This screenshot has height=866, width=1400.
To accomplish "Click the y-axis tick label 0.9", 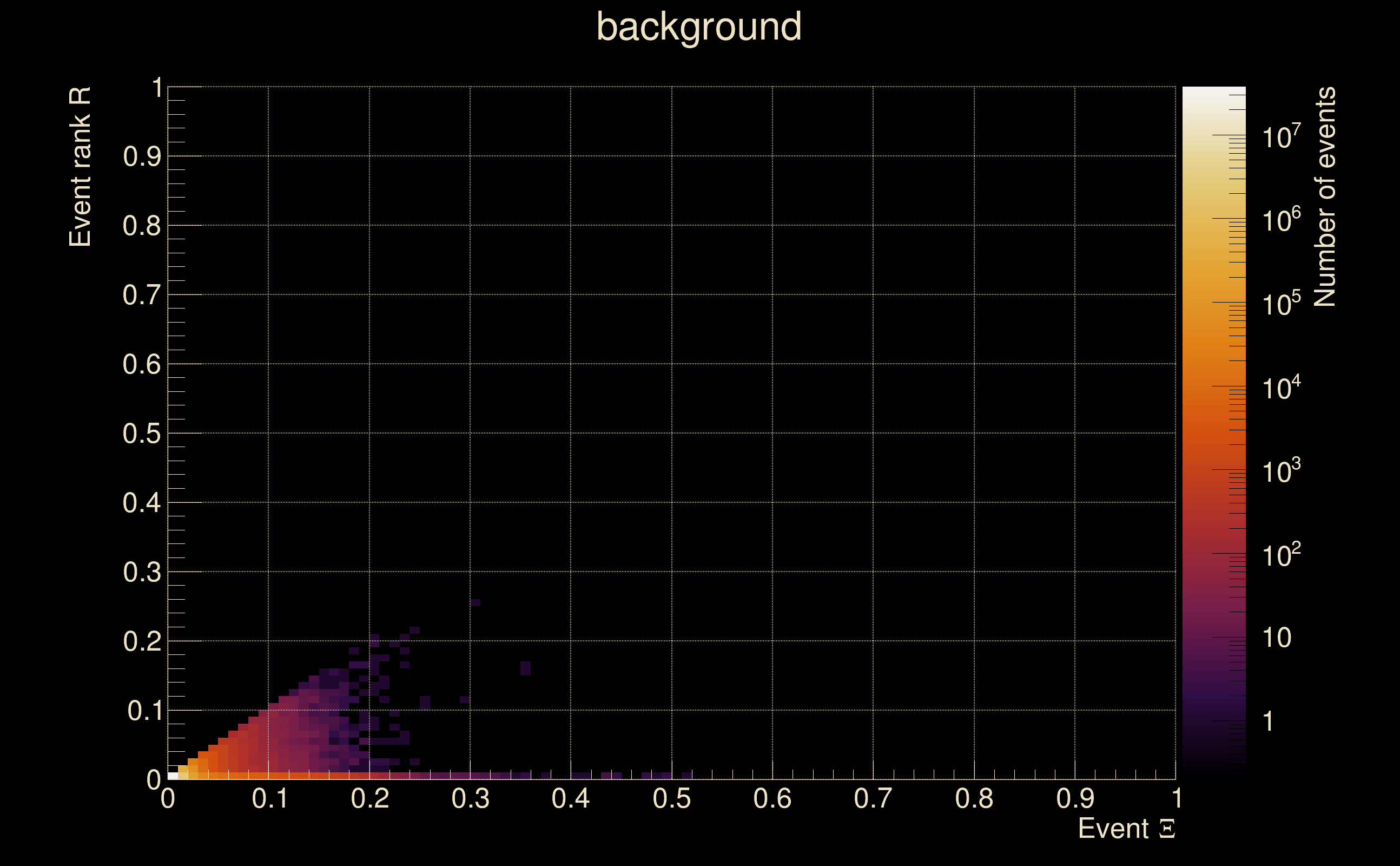I will click(141, 156).
